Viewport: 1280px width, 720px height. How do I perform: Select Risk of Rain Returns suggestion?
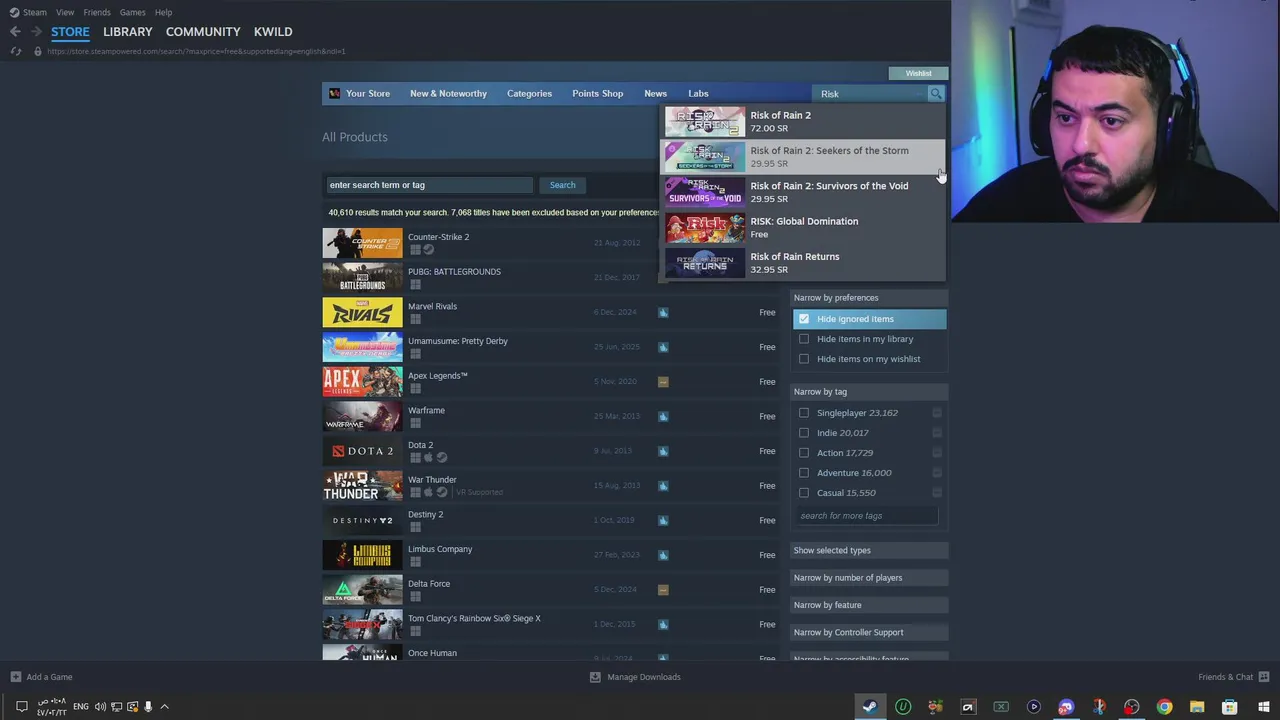pyautogui.click(x=804, y=263)
